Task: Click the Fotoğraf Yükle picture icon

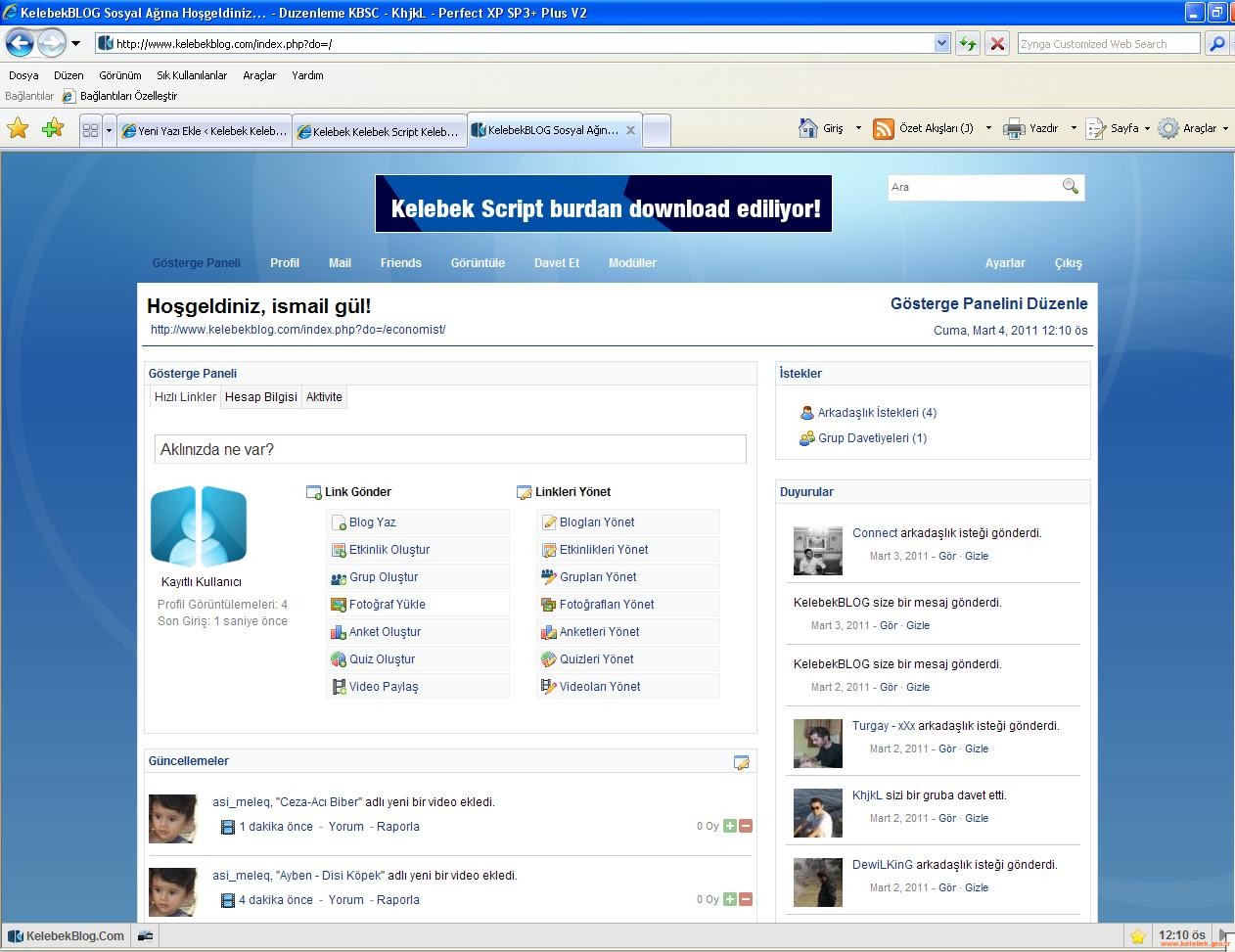Action: click(x=339, y=605)
